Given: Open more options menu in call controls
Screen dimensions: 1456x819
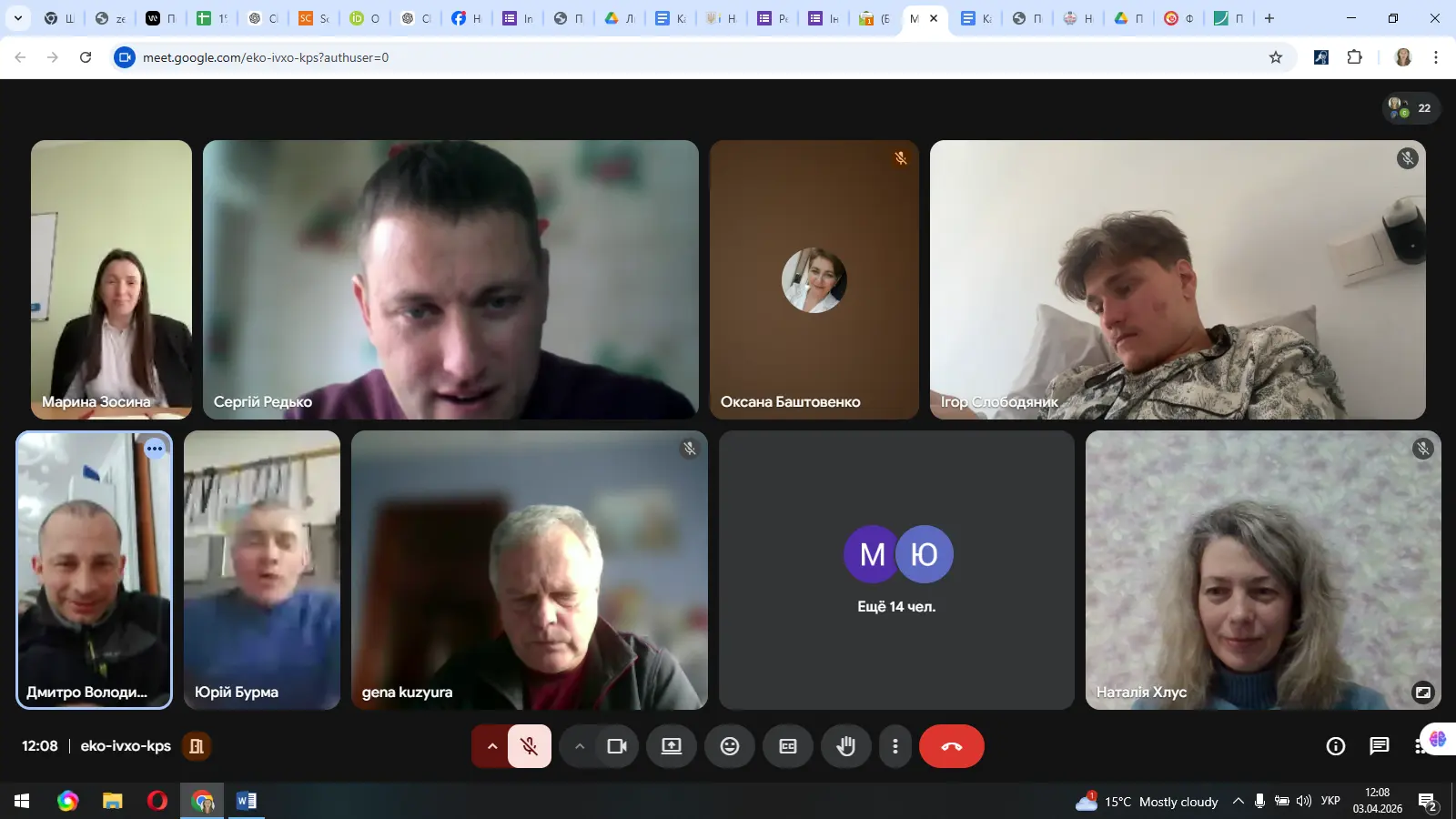Looking at the screenshot, I should pyautogui.click(x=895, y=746).
